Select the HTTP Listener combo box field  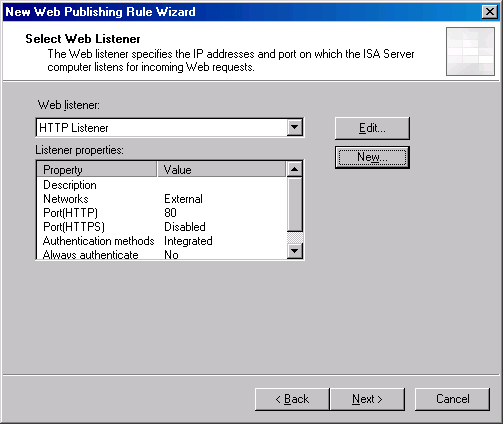click(x=170, y=127)
